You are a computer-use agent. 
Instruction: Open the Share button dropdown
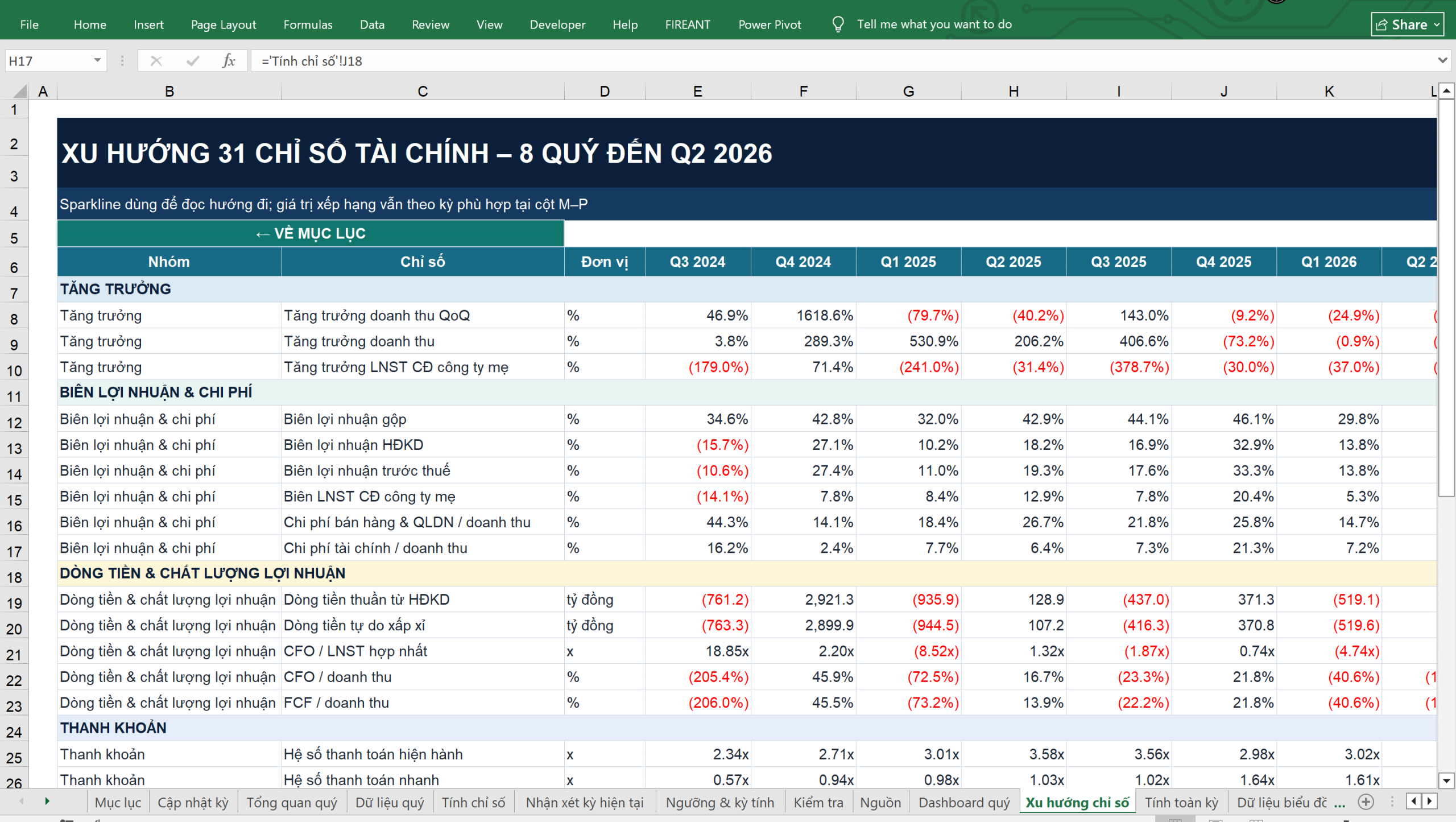click(x=1437, y=24)
